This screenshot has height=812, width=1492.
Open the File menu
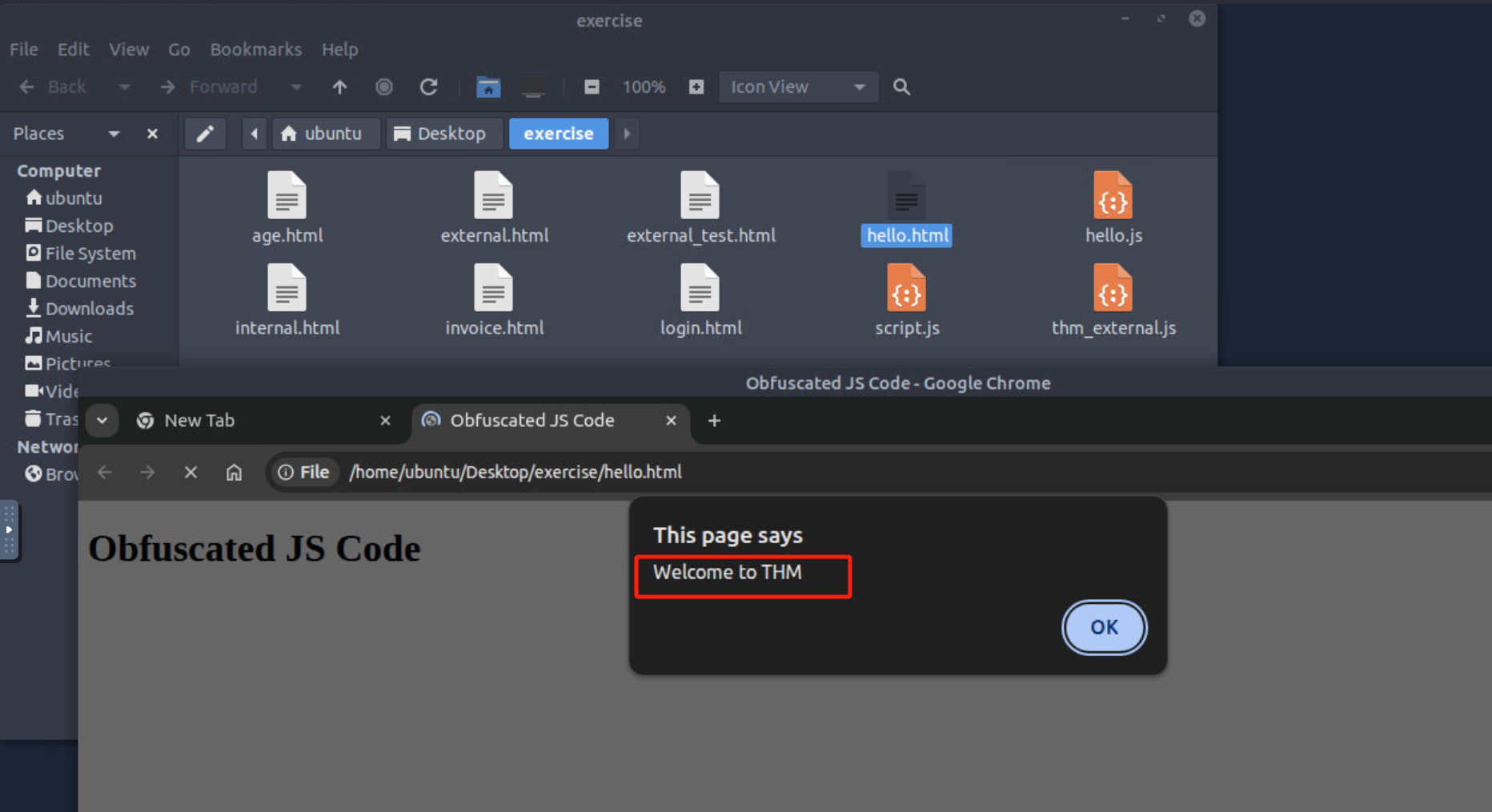(x=24, y=50)
